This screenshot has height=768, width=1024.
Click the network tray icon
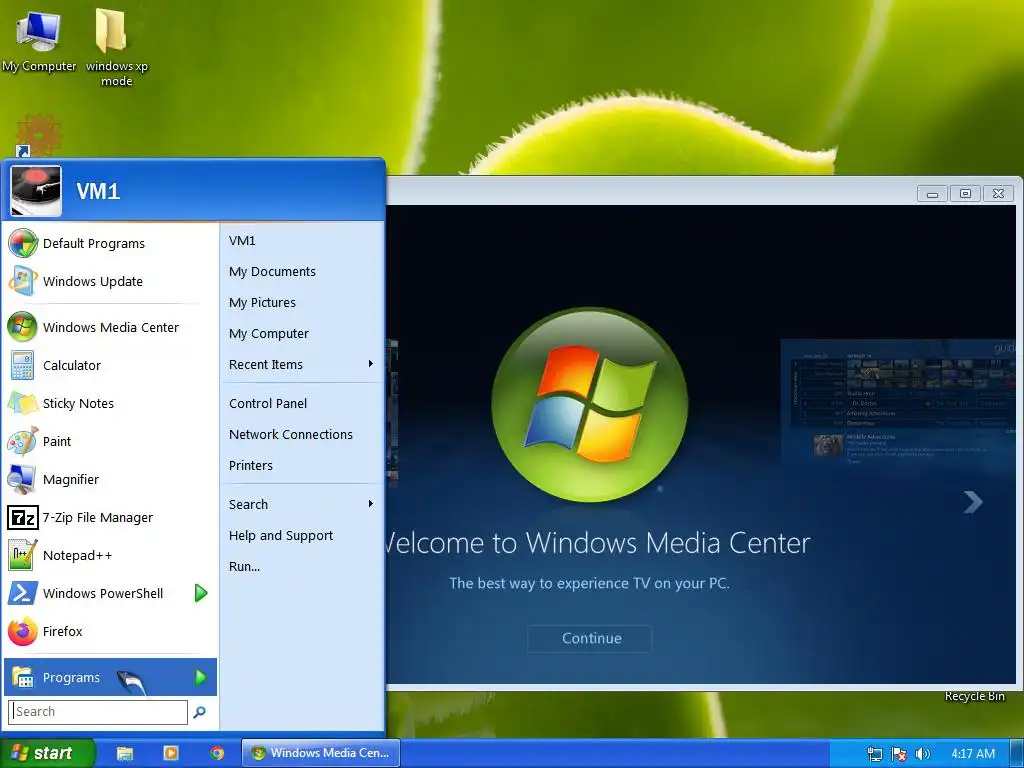875,754
